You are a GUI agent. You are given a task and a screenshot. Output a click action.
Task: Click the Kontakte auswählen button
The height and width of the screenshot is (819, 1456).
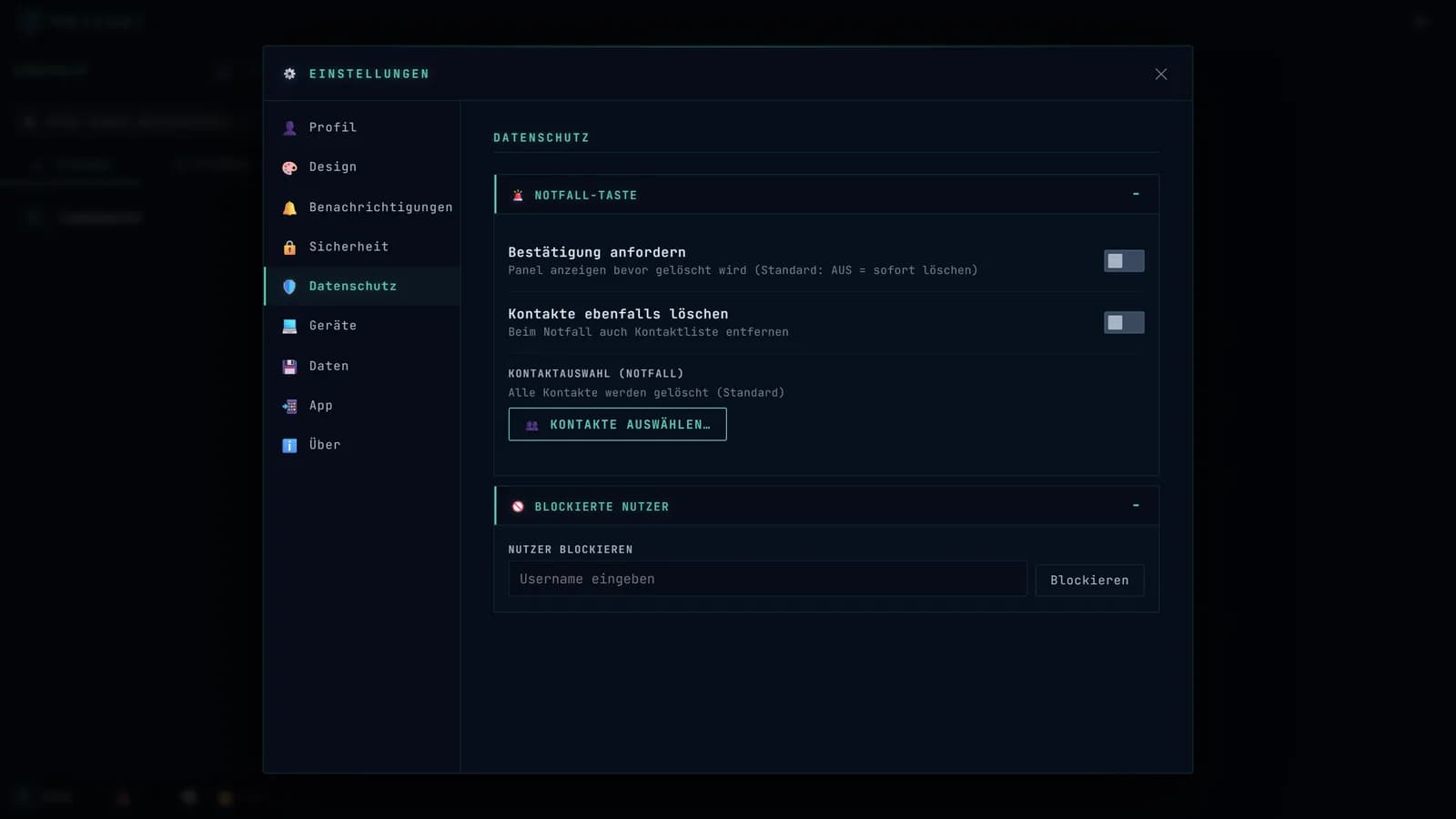pyautogui.click(x=617, y=424)
